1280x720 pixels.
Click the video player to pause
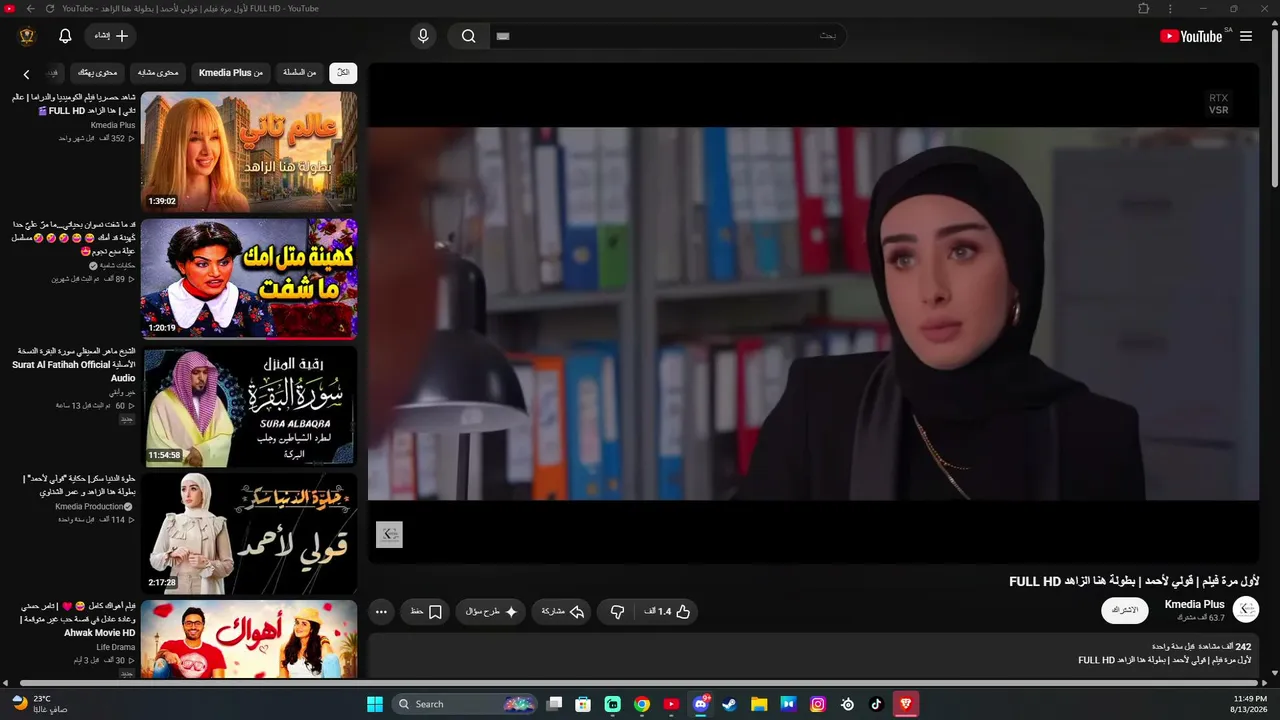click(813, 313)
